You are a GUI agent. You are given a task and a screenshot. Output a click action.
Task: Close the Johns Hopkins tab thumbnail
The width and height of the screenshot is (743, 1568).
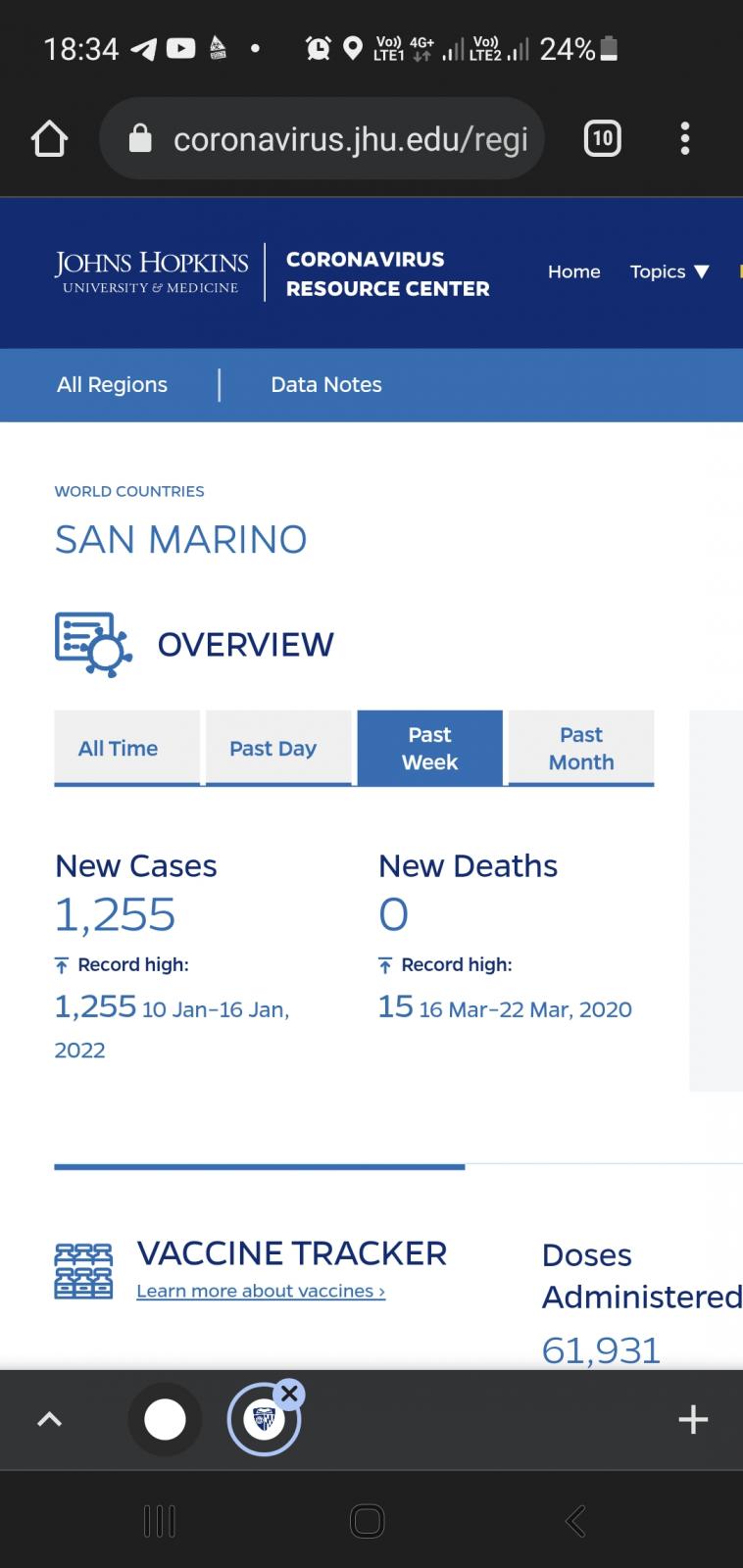click(x=288, y=1394)
